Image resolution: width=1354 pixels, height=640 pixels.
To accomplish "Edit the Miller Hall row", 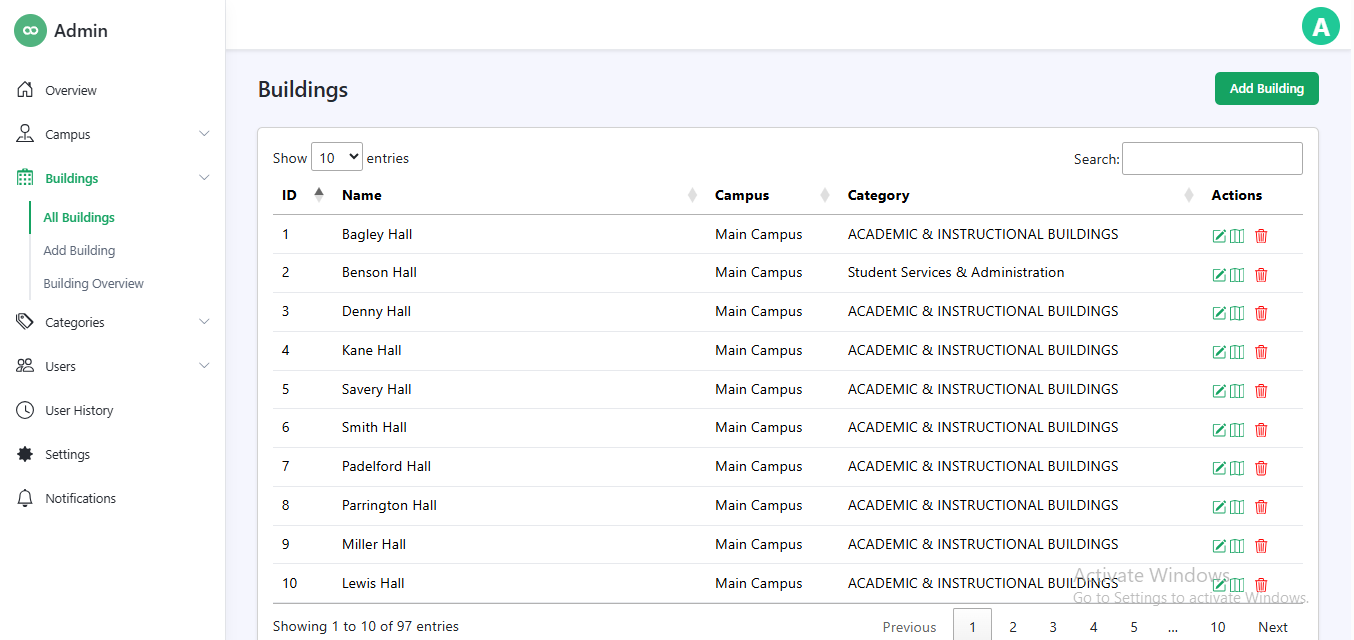I will click(x=1219, y=546).
